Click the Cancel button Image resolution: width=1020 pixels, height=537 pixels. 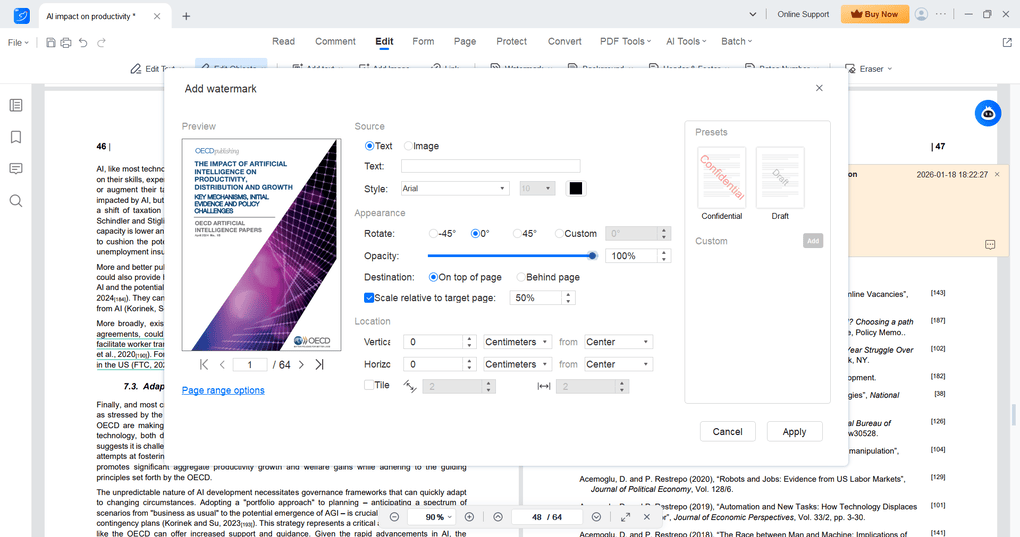(x=727, y=432)
